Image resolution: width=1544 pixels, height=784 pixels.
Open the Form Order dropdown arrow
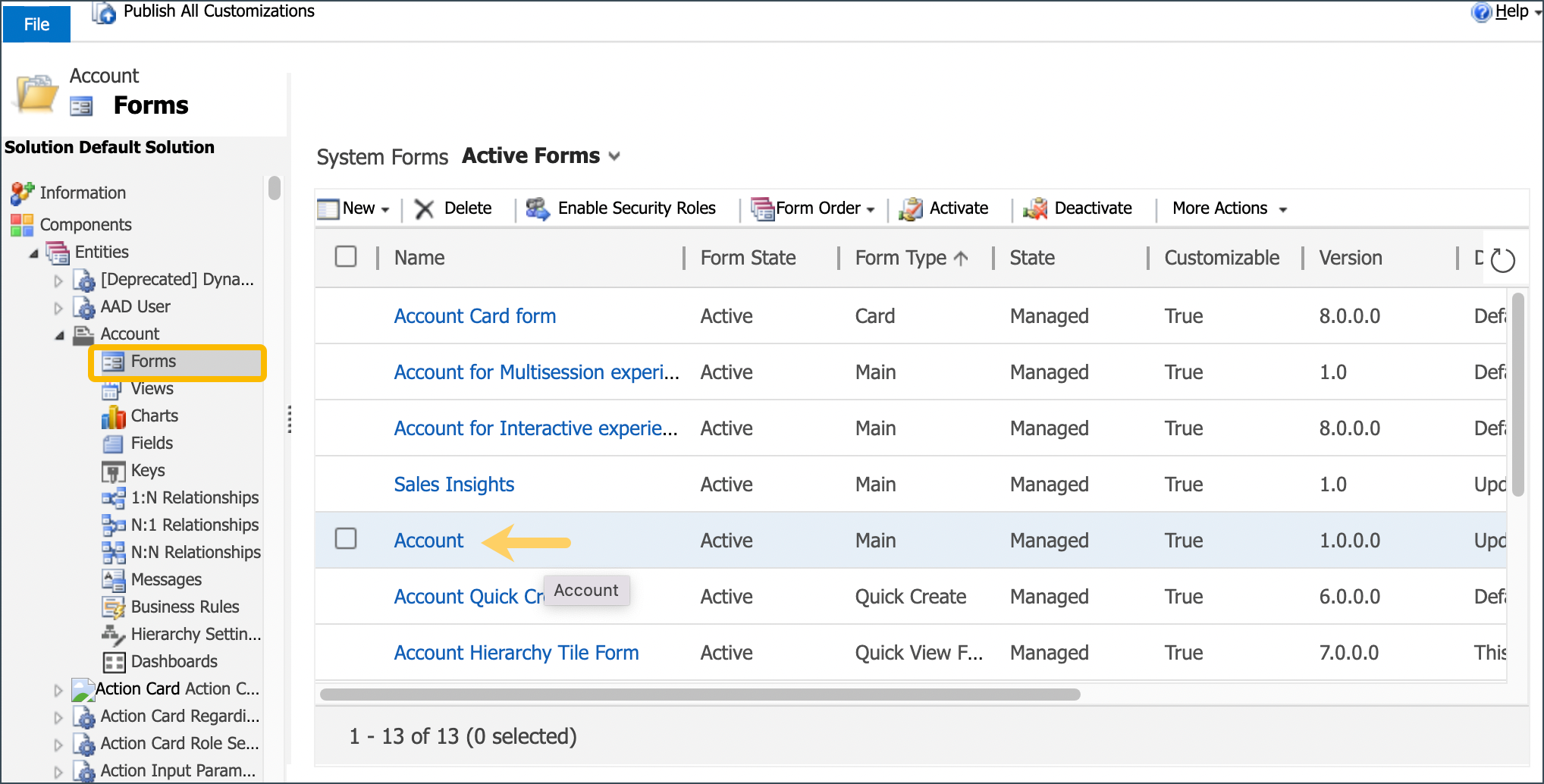tap(871, 210)
